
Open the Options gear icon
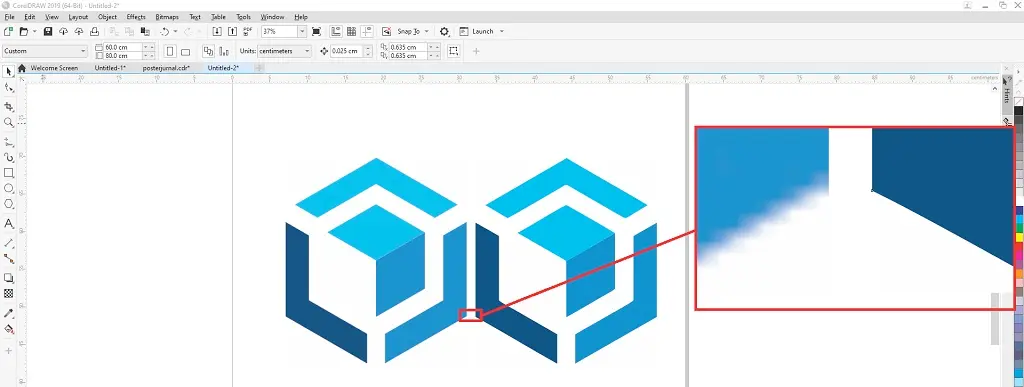click(x=445, y=31)
